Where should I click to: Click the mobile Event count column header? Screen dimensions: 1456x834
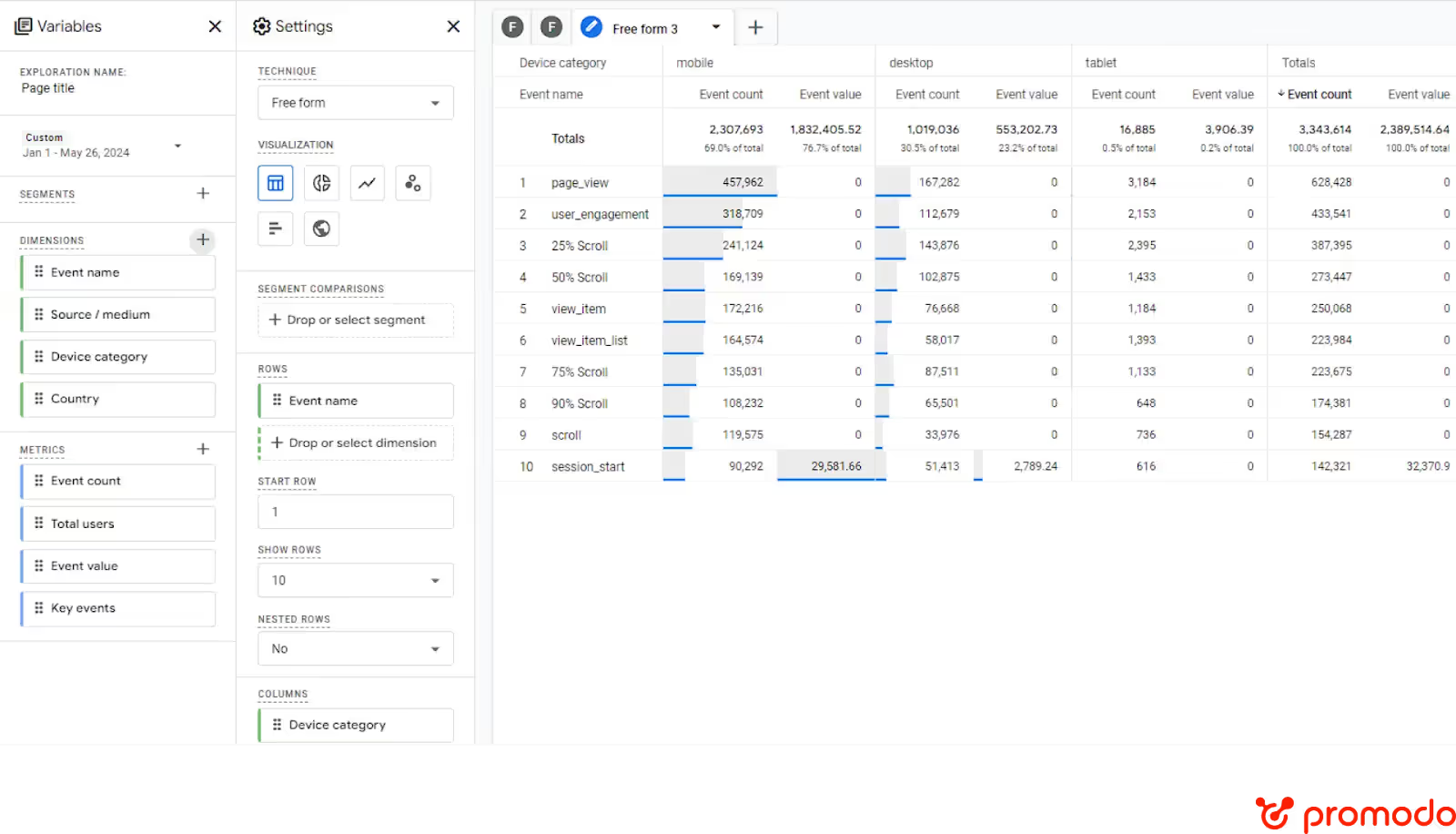[731, 94]
